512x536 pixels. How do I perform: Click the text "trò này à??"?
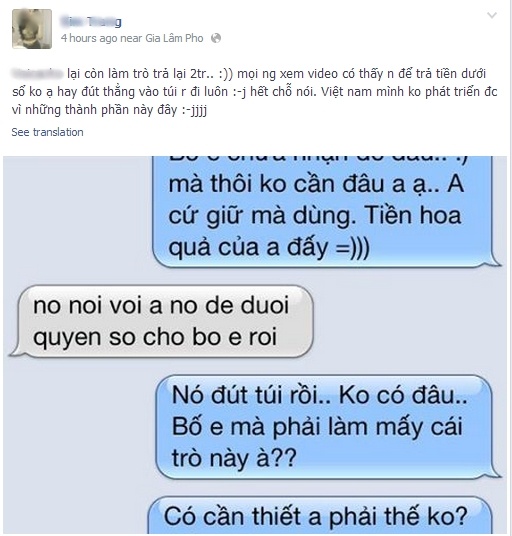click(x=234, y=458)
